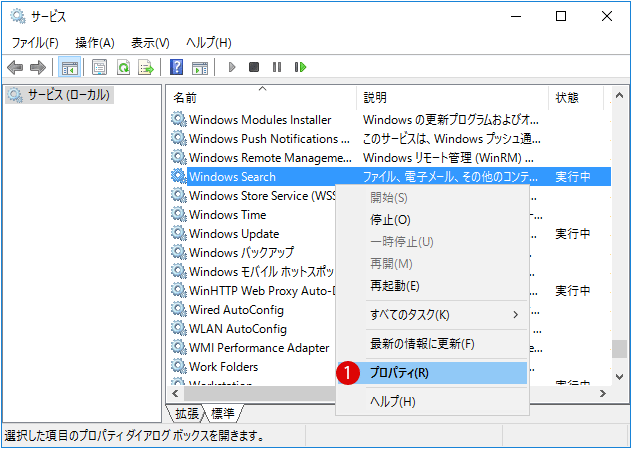Click the gear icon of Work Folders
The image size is (632, 449).
pos(179,366)
